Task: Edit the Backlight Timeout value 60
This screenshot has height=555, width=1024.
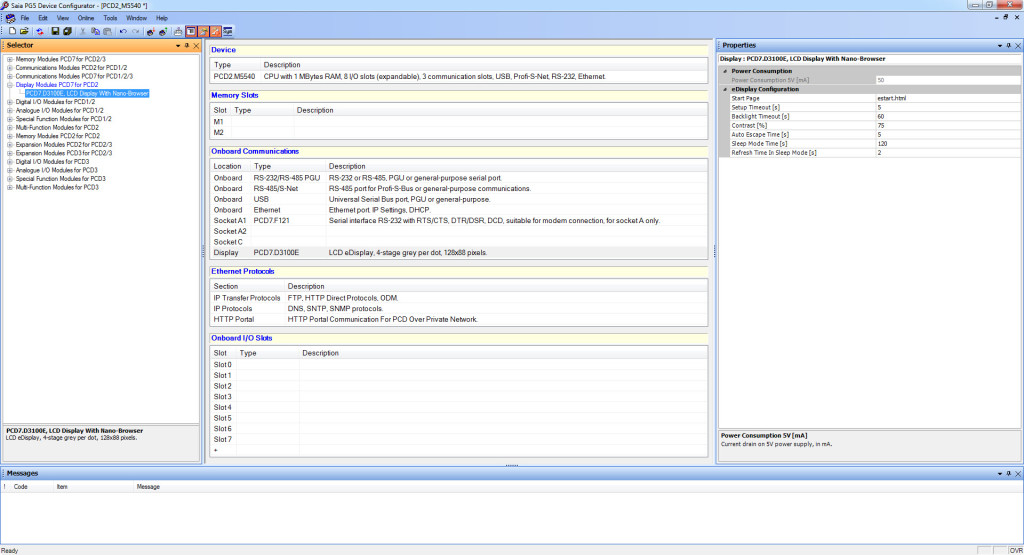Action: pyautogui.click(x=948, y=117)
